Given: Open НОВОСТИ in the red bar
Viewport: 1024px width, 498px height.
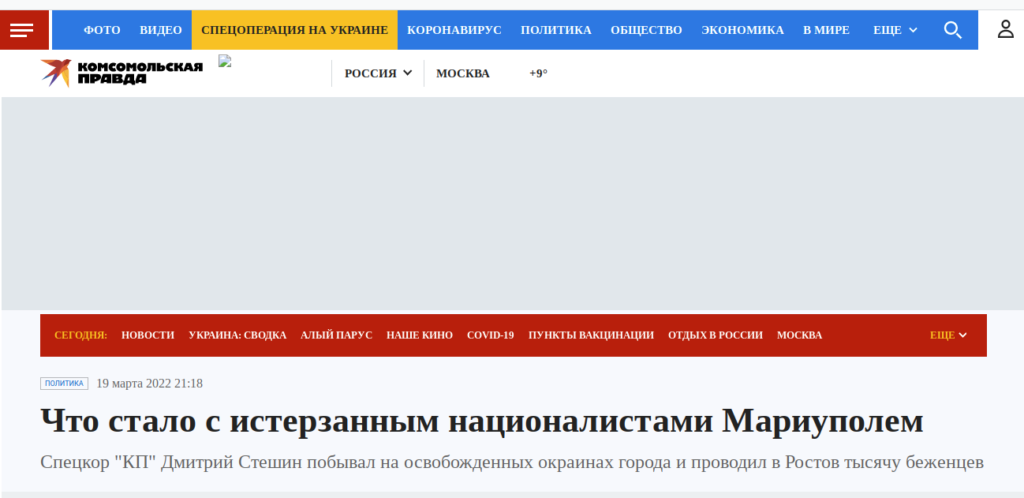Looking at the screenshot, I should click(x=148, y=335).
